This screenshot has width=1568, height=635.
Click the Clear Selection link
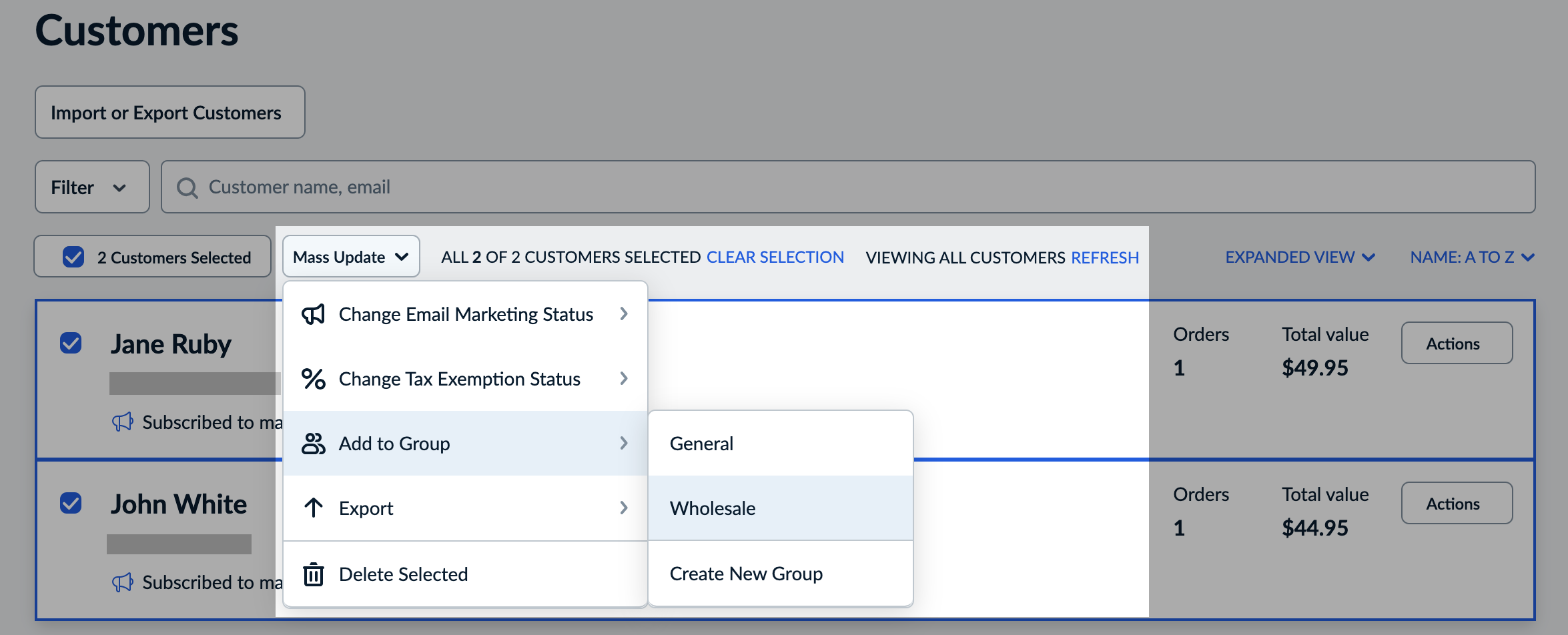click(x=775, y=257)
